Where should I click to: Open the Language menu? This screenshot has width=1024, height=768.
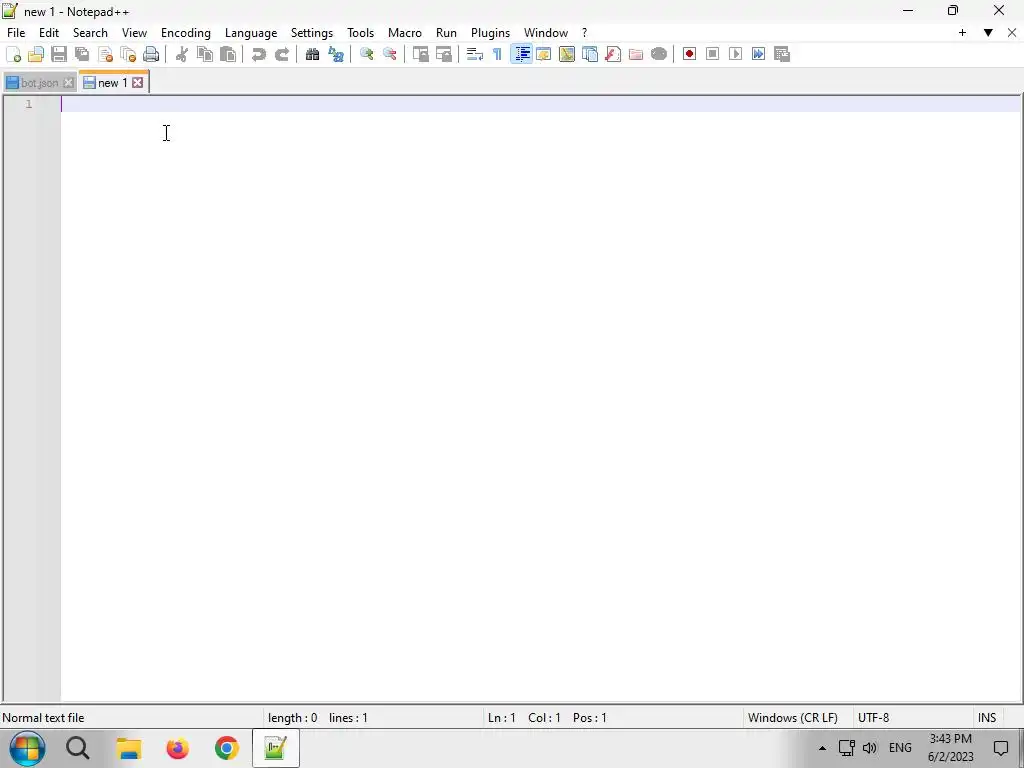tap(251, 33)
